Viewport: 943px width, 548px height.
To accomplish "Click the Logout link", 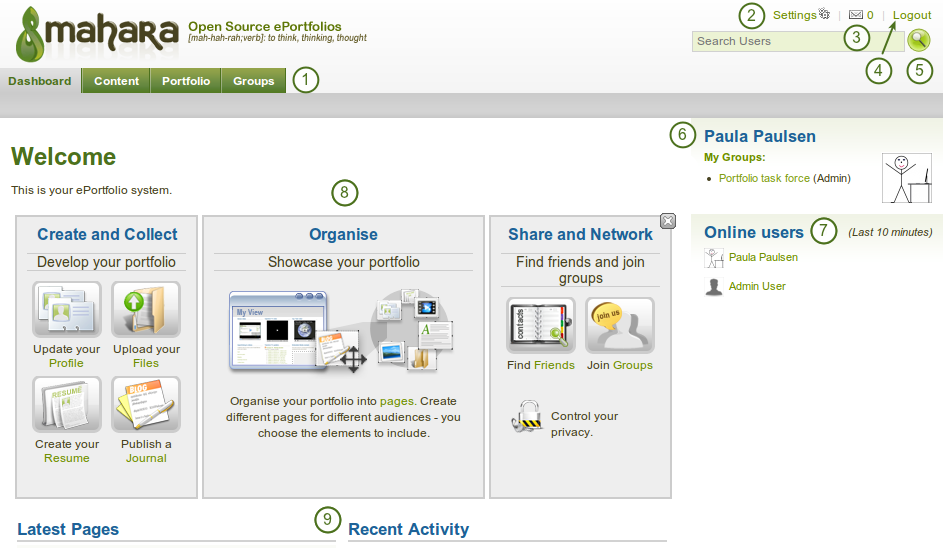I will point(912,15).
